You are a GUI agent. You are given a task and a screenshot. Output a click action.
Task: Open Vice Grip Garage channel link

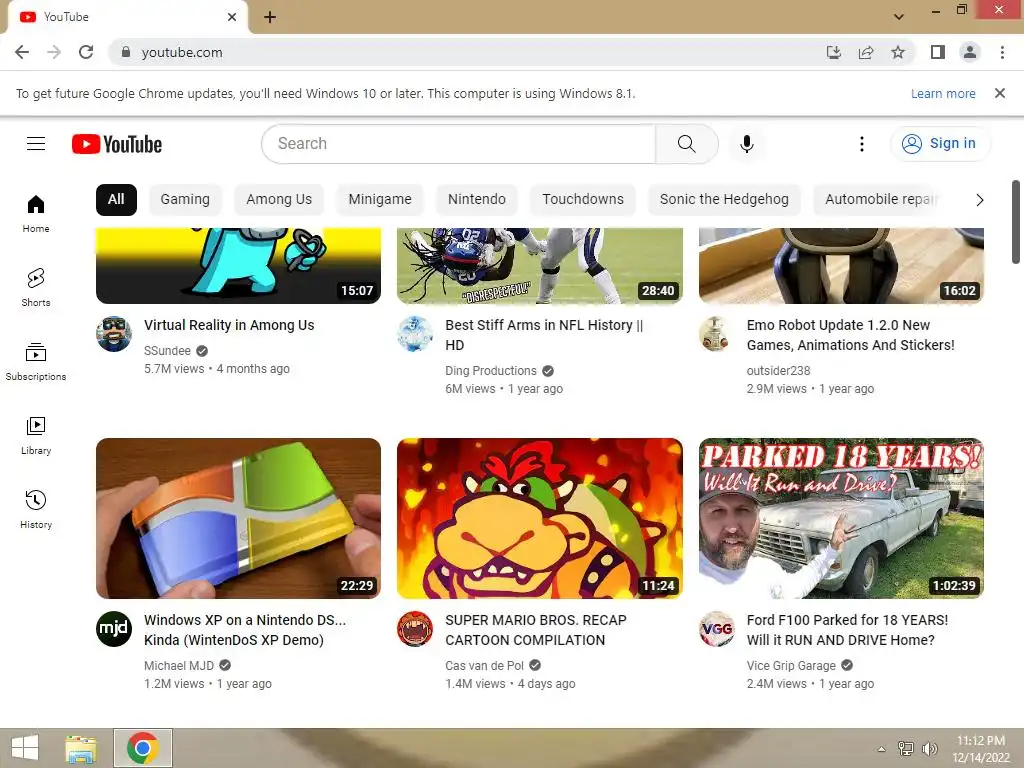[791, 665]
